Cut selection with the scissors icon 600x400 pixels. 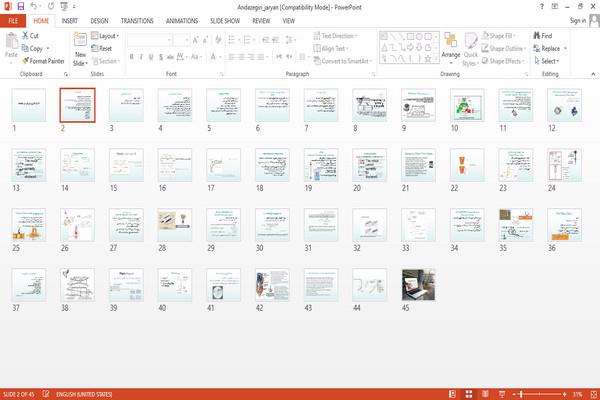click(25, 36)
